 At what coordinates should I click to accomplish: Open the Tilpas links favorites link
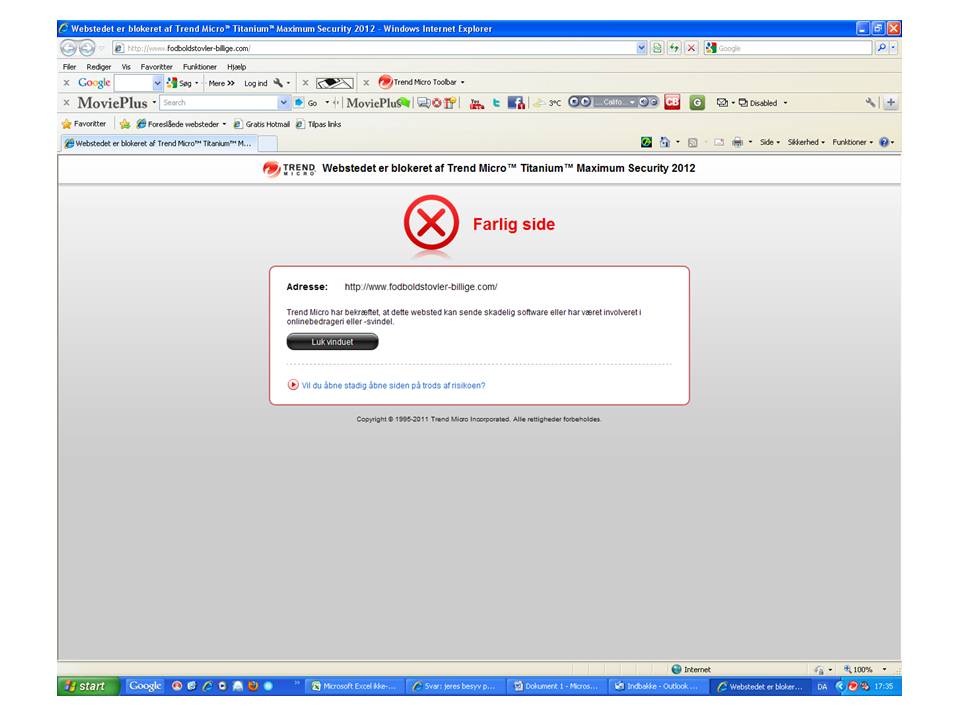coord(318,124)
